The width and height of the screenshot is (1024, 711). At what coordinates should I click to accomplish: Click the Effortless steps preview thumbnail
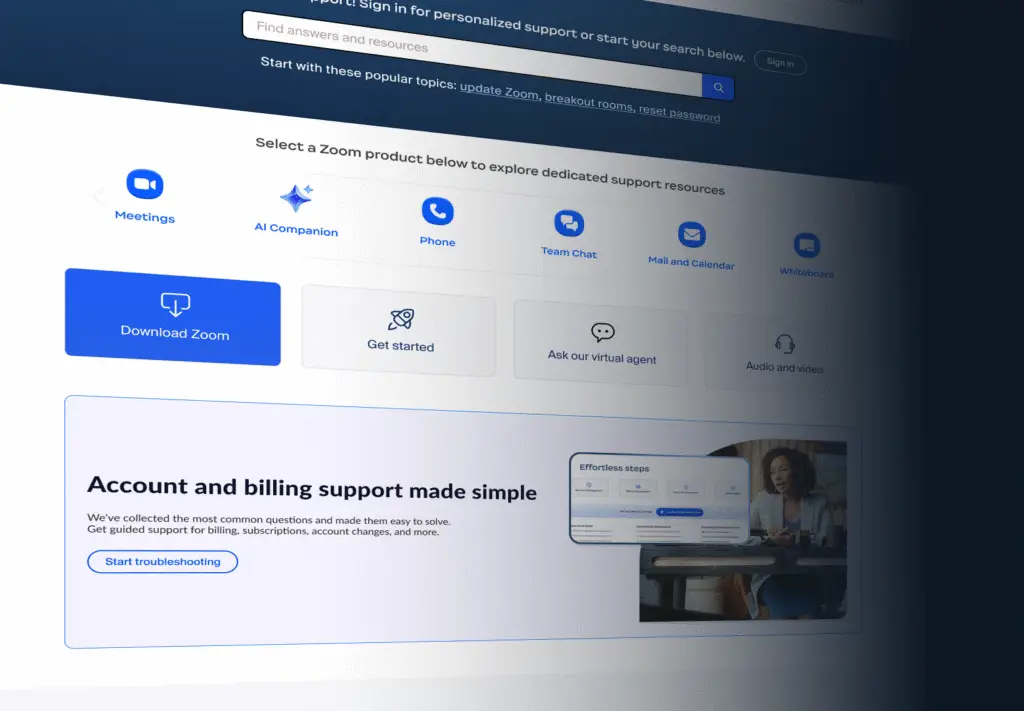pyautogui.click(x=660, y=498)
